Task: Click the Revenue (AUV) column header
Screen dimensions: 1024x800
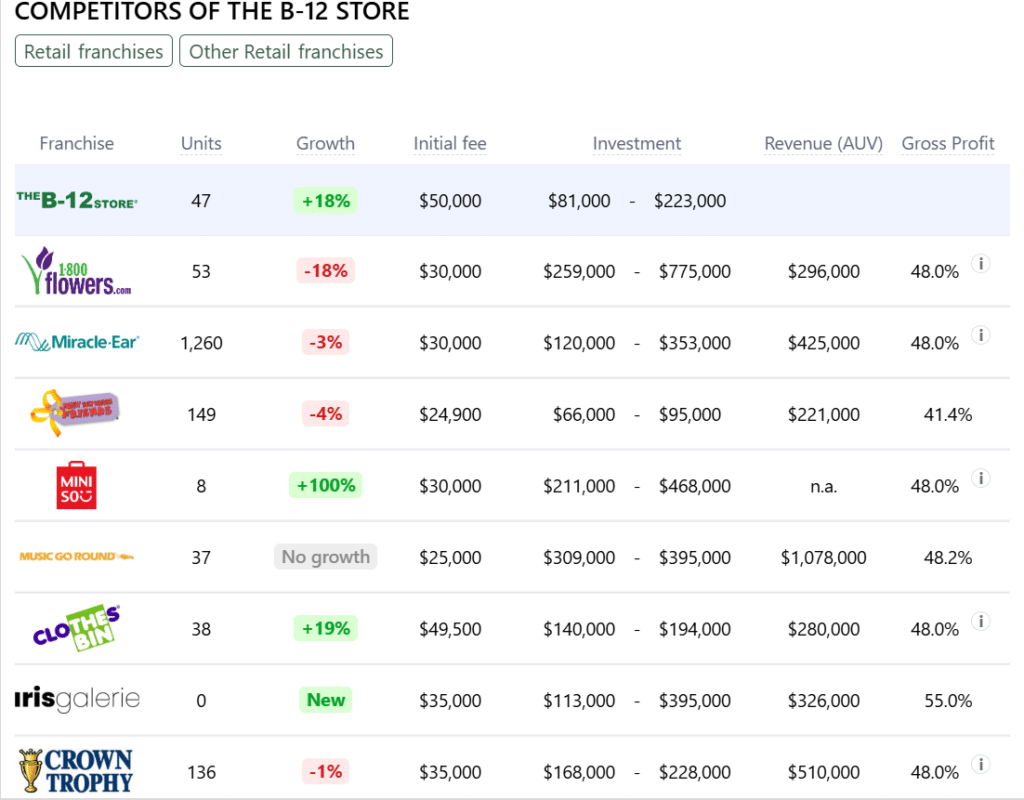Action: 824,143
